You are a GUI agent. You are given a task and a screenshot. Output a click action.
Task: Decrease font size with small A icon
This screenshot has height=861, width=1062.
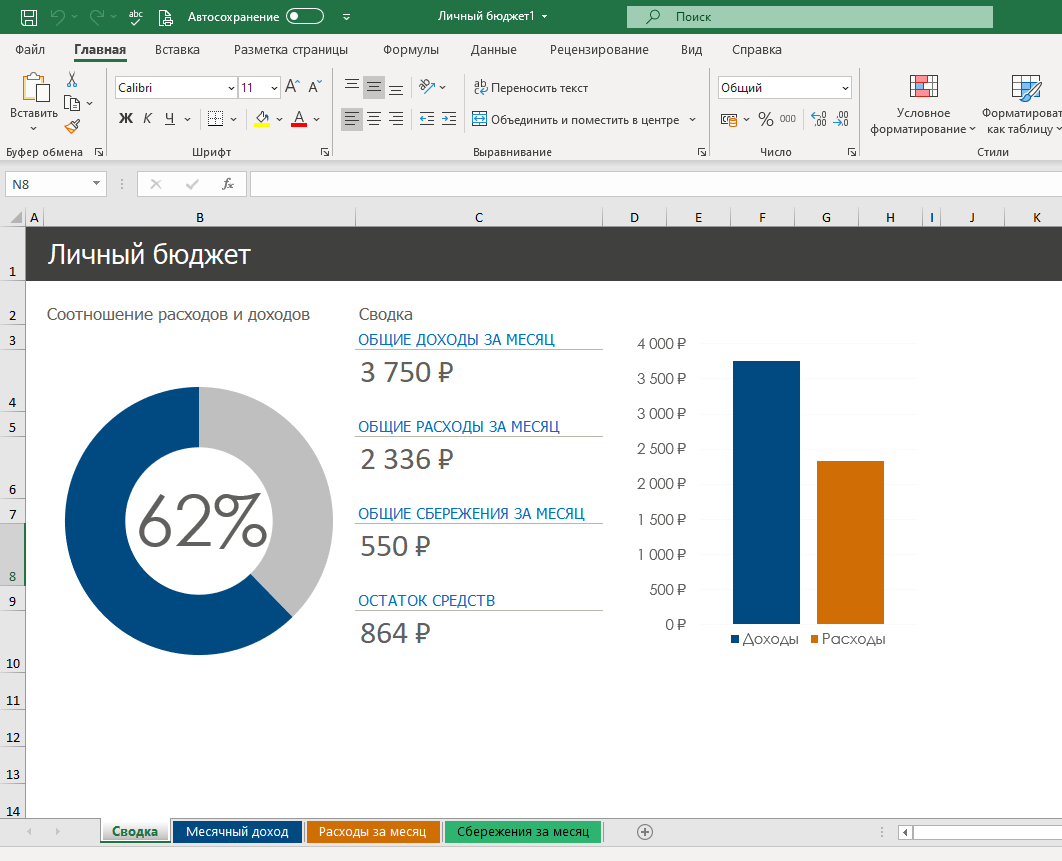point(315,86)
